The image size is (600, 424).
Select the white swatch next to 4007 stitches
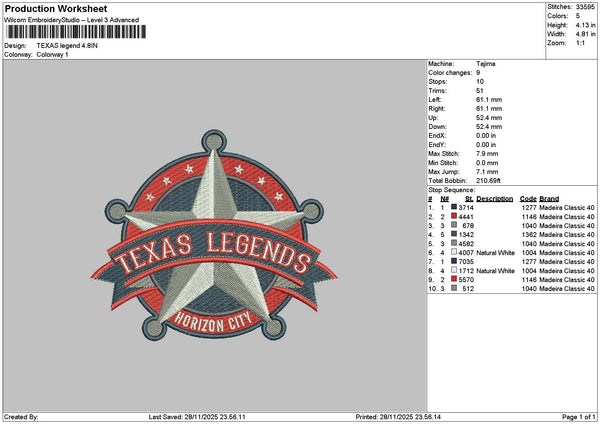coord(454,252)
